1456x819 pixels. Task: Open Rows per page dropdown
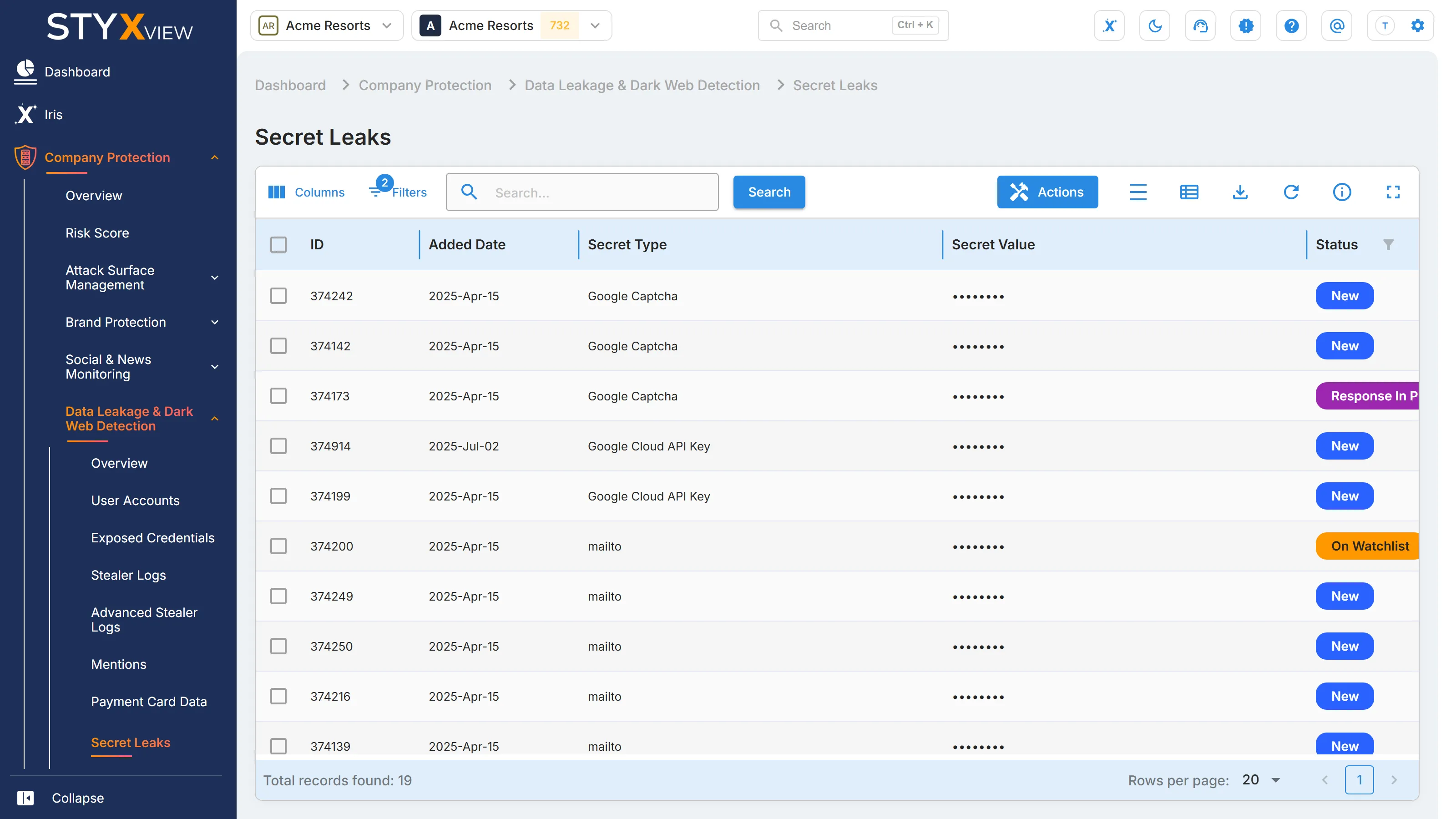[1262, 780]
